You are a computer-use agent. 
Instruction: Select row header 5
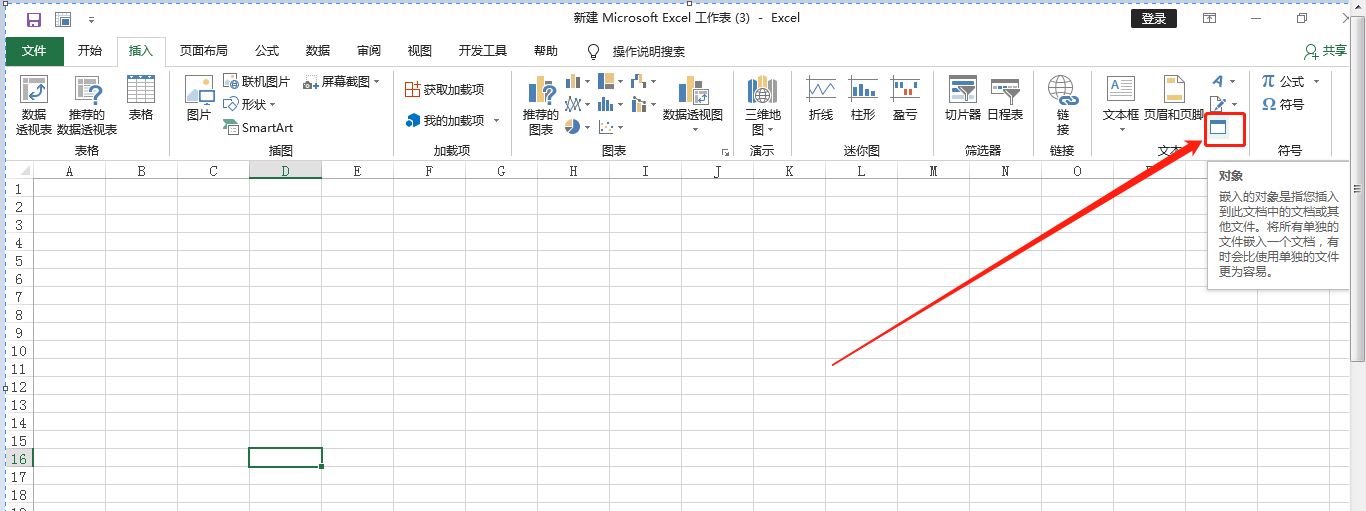(18, 260)
